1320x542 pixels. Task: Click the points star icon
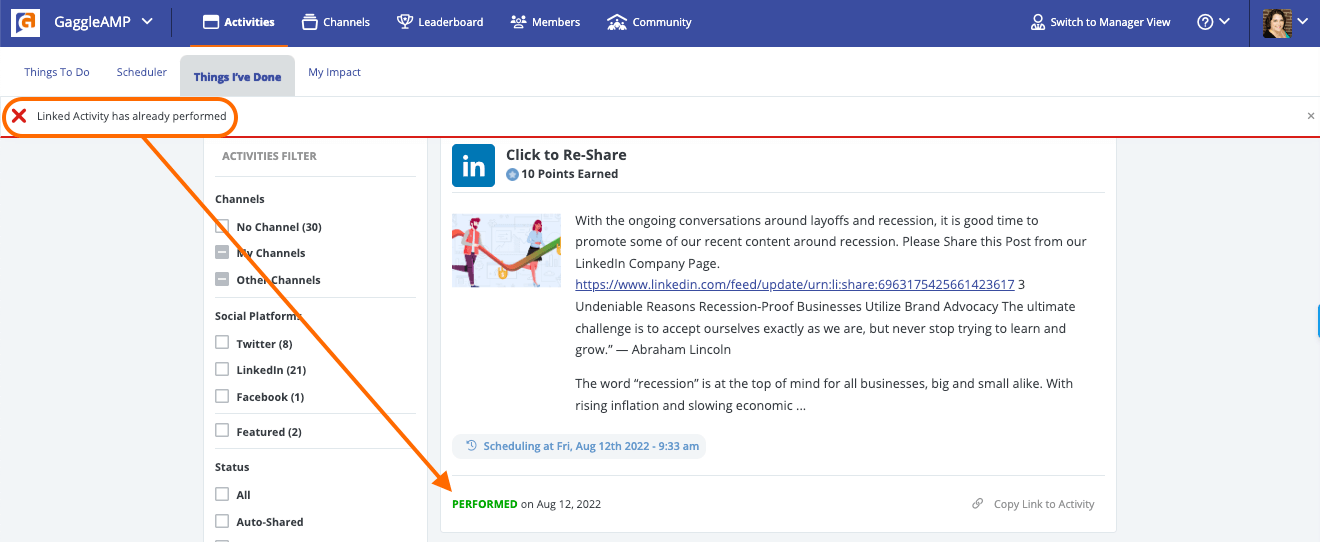(x=512, y=174)
